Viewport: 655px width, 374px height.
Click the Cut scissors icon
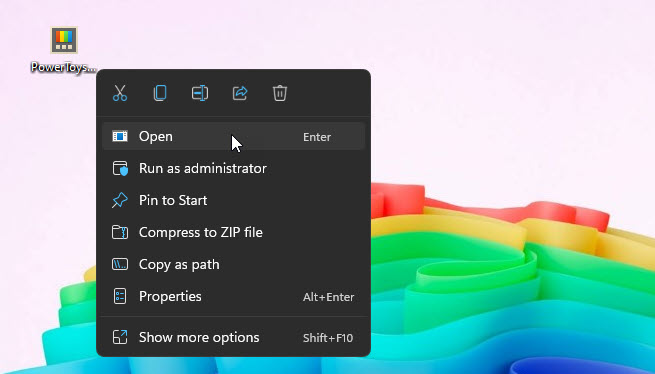[x=120, y=93]
